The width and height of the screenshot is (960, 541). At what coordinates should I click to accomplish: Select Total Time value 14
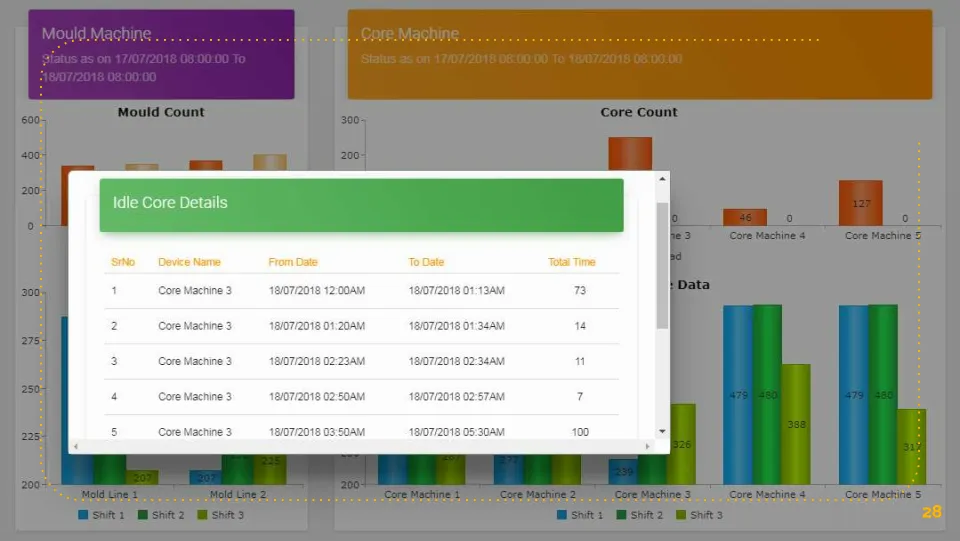pyautogui.click(x=580, y=326)
